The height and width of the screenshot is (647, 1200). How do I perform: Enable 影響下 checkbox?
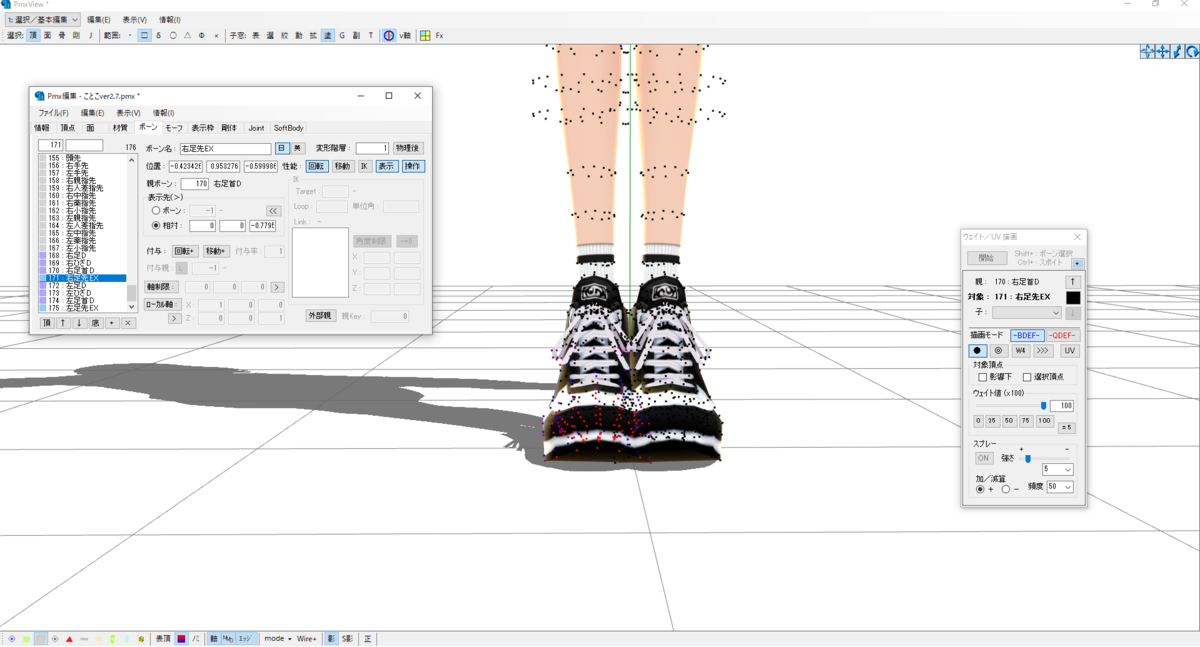click(983, 377)
